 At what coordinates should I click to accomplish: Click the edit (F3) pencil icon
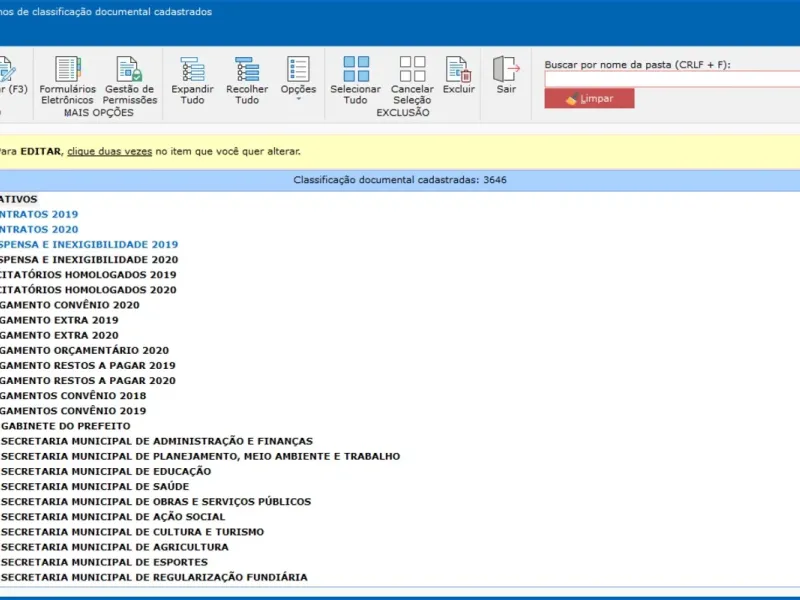(x=7, y=69)
